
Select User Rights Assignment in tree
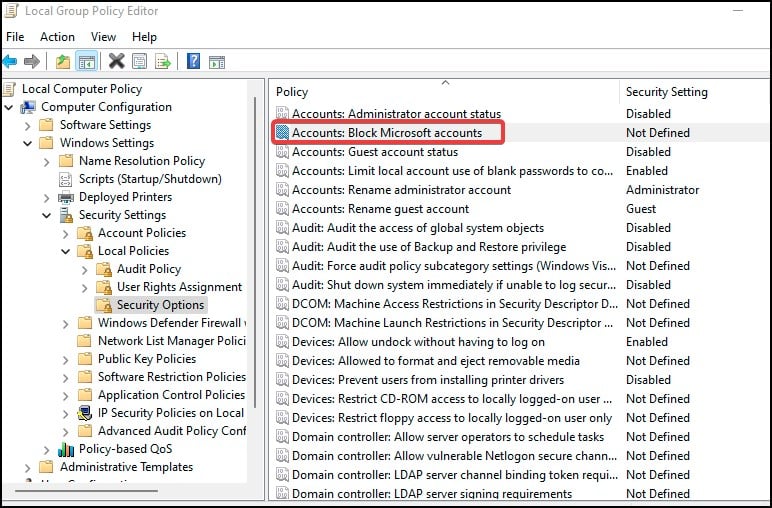click(179, 287)
